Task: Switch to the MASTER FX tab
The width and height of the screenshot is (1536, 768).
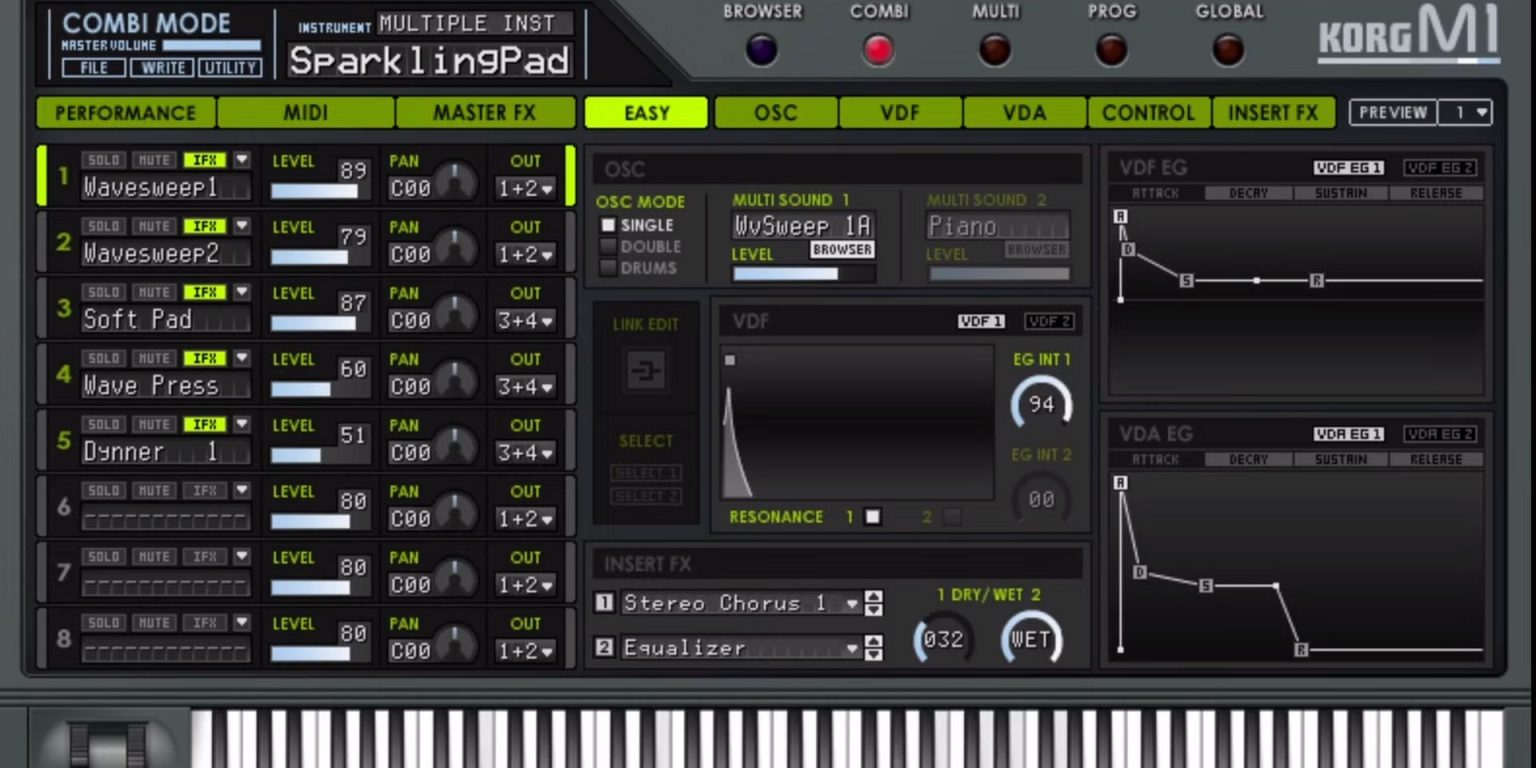Action: [x=485, y=113]
